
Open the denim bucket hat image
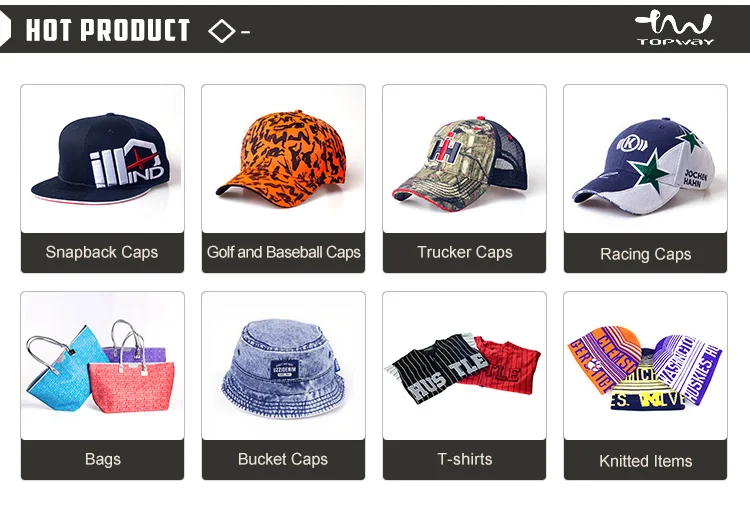point(283,366)
